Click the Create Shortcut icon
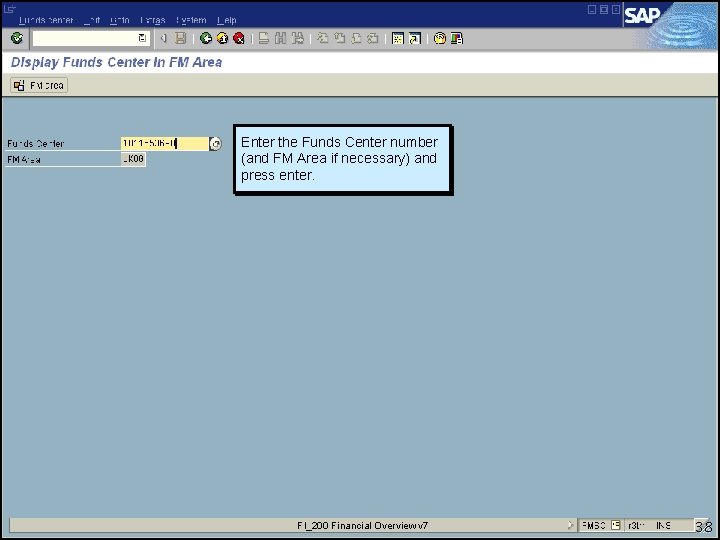720x540 pixels. click(x=415, y=39)
